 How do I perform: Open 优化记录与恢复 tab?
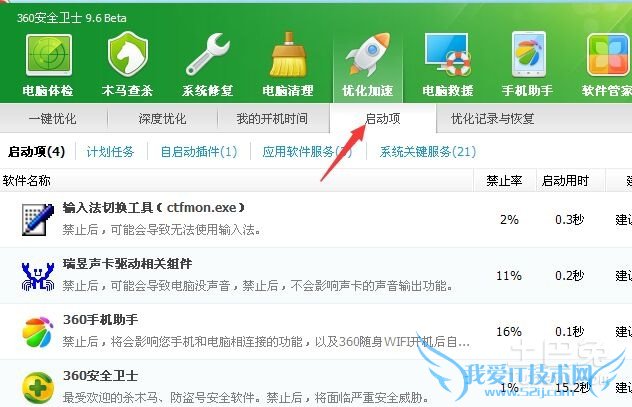pyautogui.click(x=493, y=118)
